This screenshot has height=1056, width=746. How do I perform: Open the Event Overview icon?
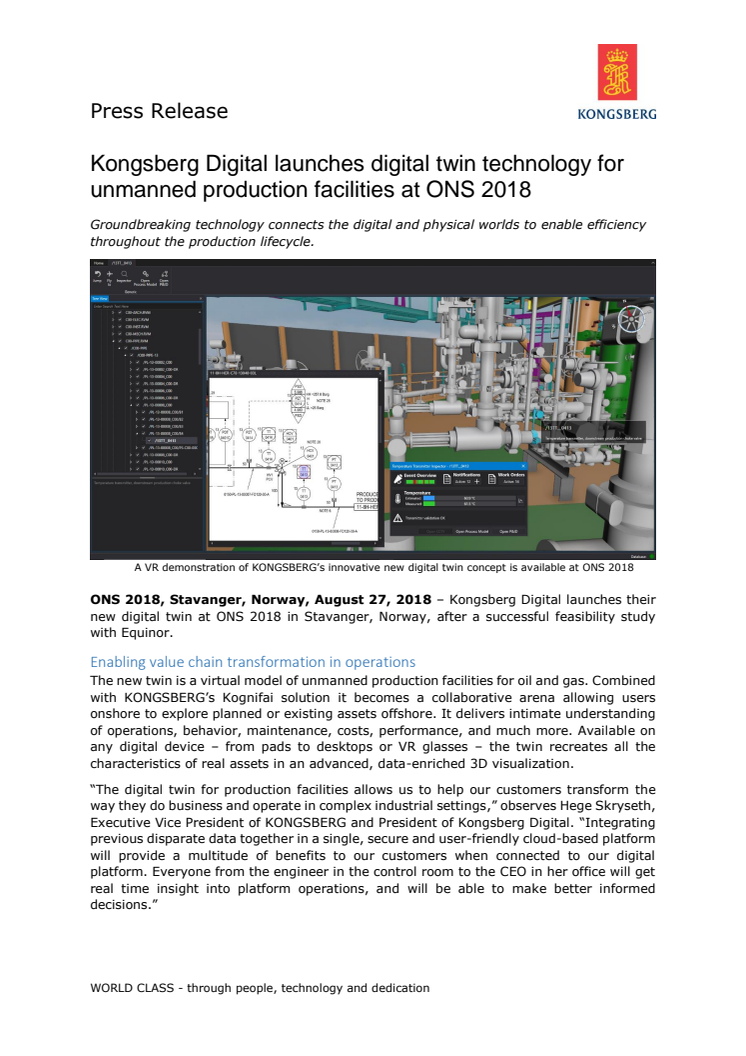(x=398, y=480)
